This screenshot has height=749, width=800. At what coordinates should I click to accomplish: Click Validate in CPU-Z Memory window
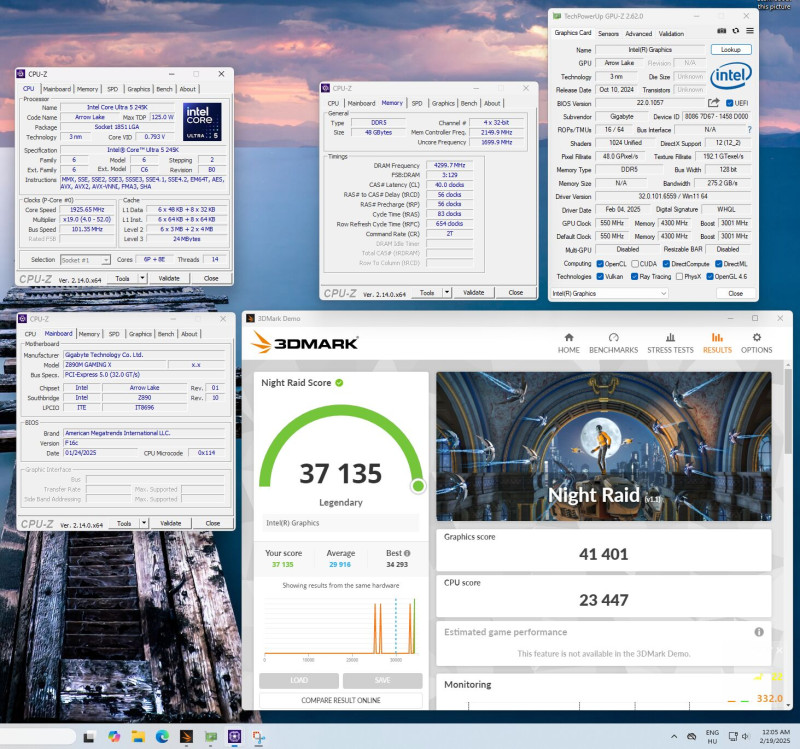click(x=473, y=292)
